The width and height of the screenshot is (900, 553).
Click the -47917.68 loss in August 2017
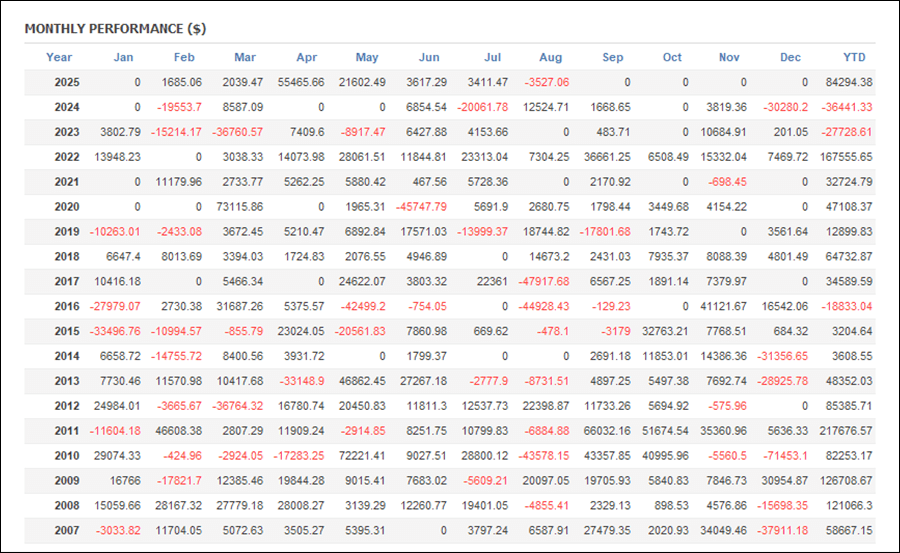pos(542,281)
